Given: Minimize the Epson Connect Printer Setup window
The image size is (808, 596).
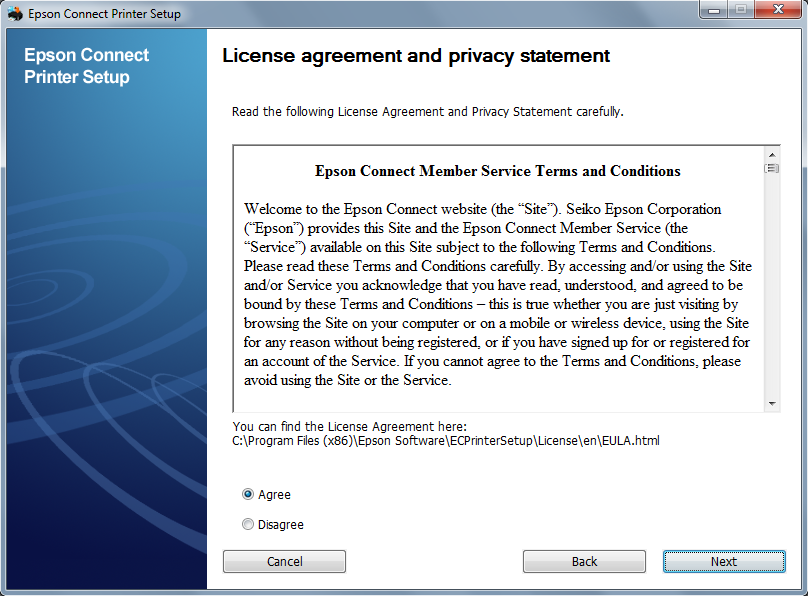Looking at the screenshot, I should click(x=715, y=10).
